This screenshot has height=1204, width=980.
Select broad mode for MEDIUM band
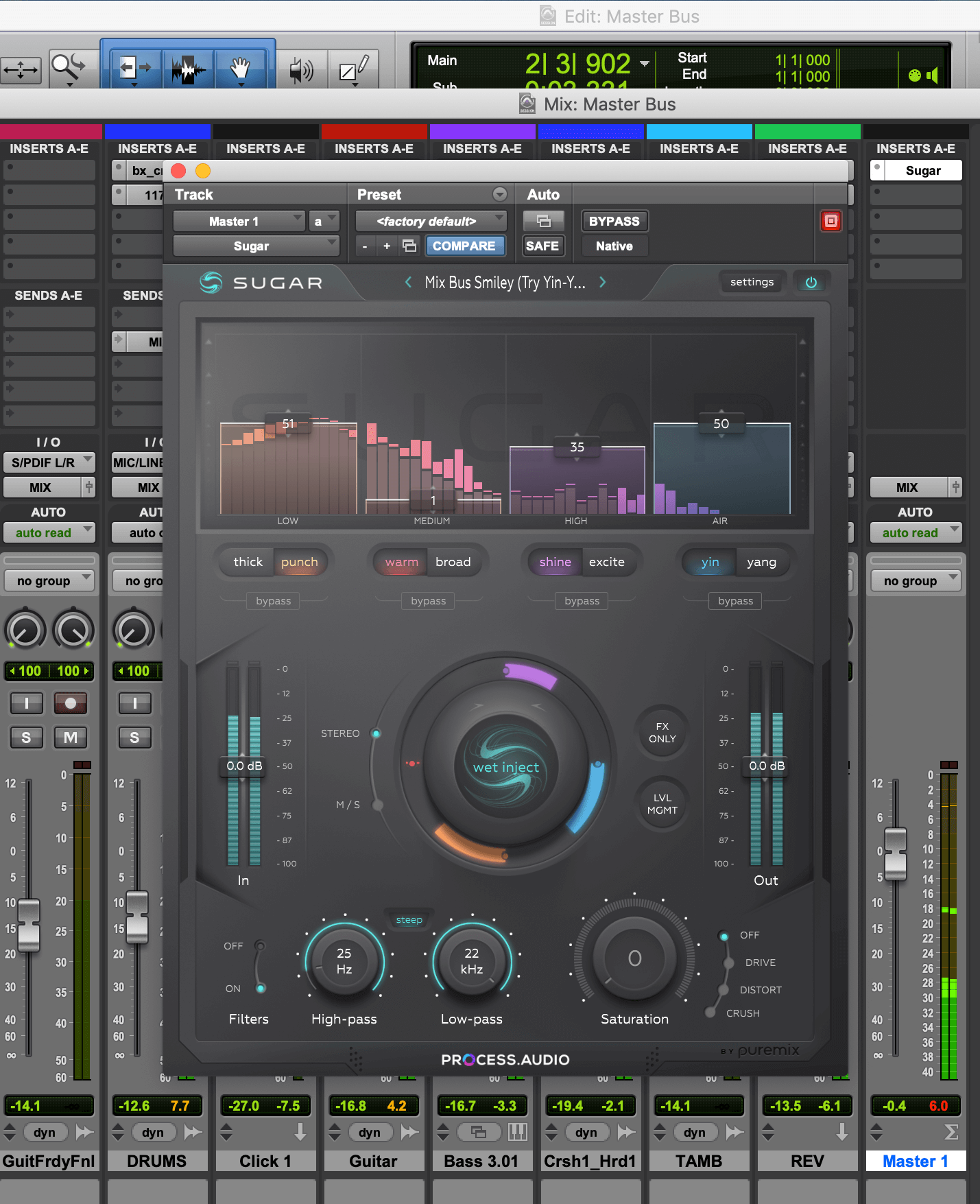[x=453, y=562]
